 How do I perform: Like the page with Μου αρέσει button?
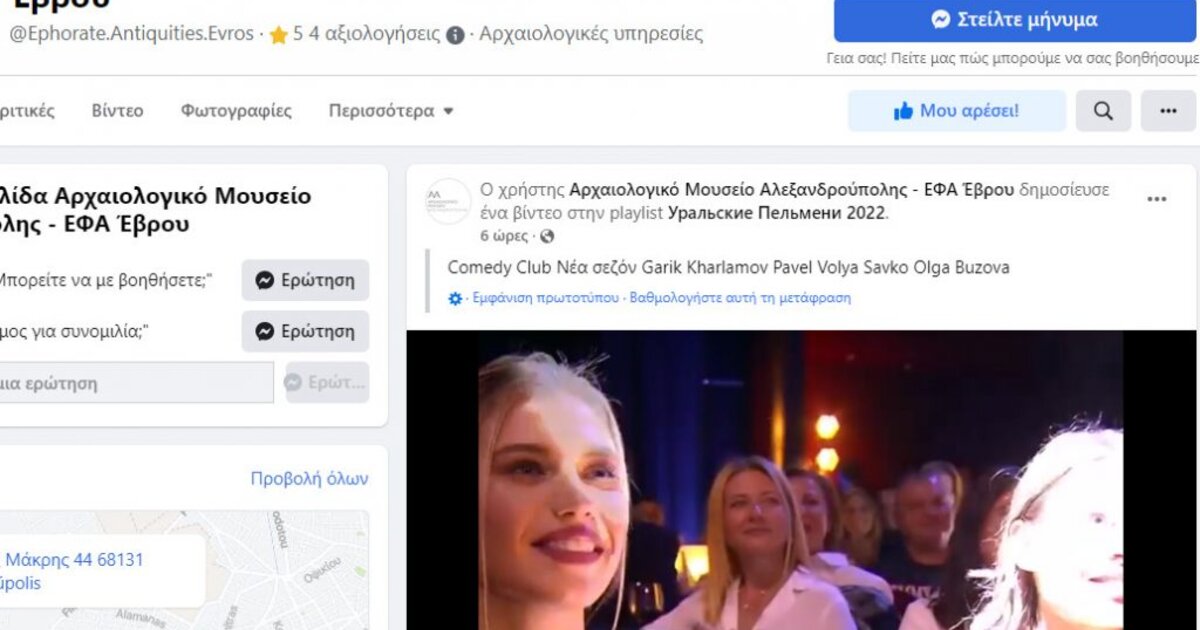coord(956,111)
